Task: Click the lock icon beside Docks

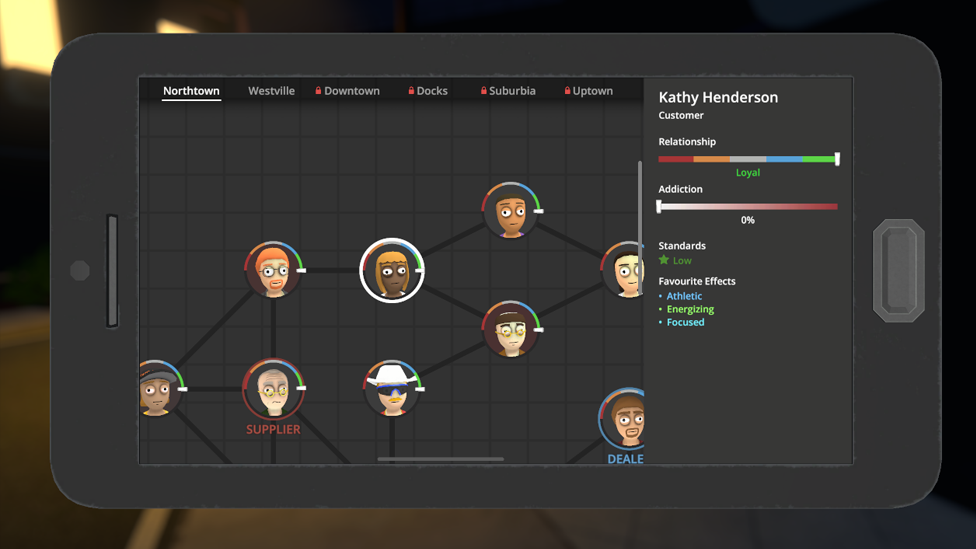Action: point(411,90)
